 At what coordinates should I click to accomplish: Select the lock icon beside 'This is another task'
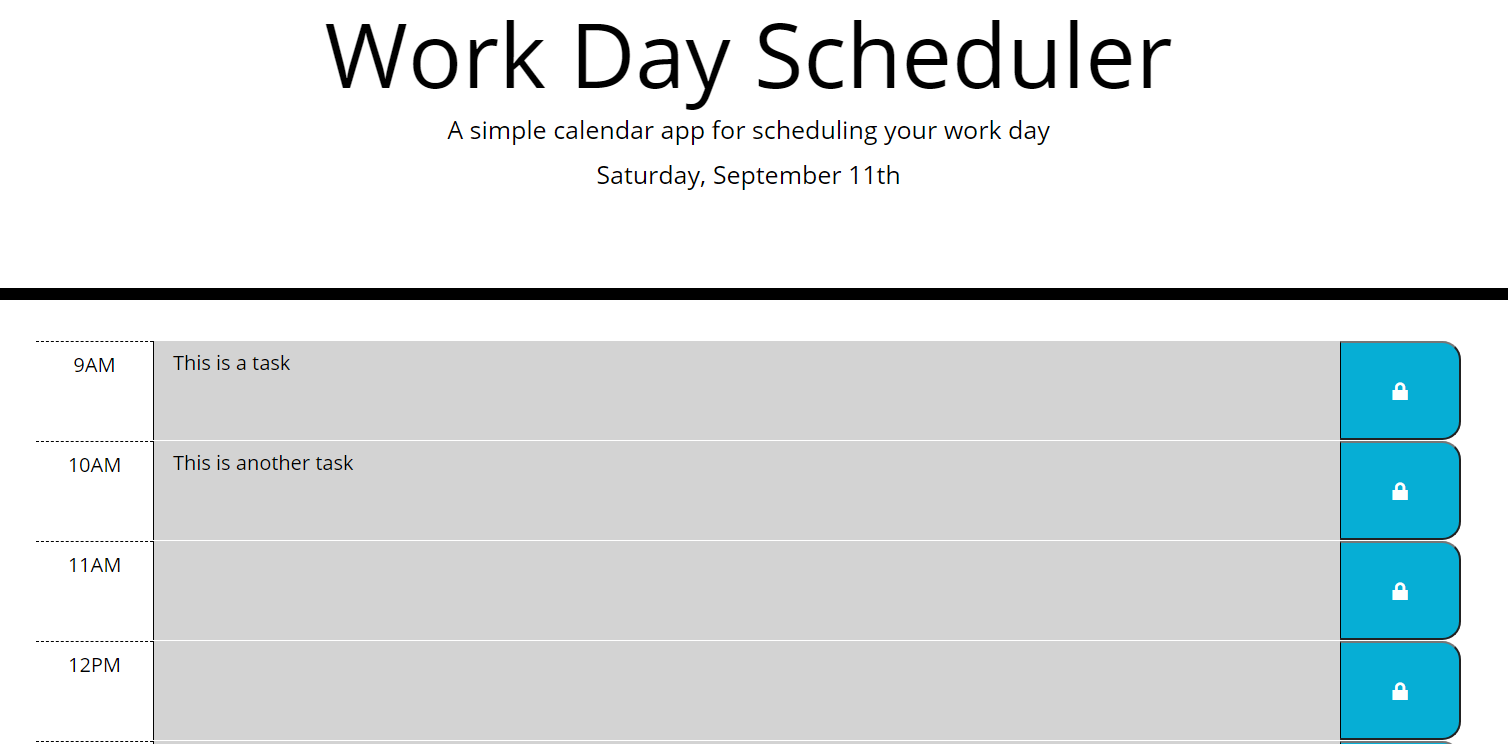coord(1399,490)
